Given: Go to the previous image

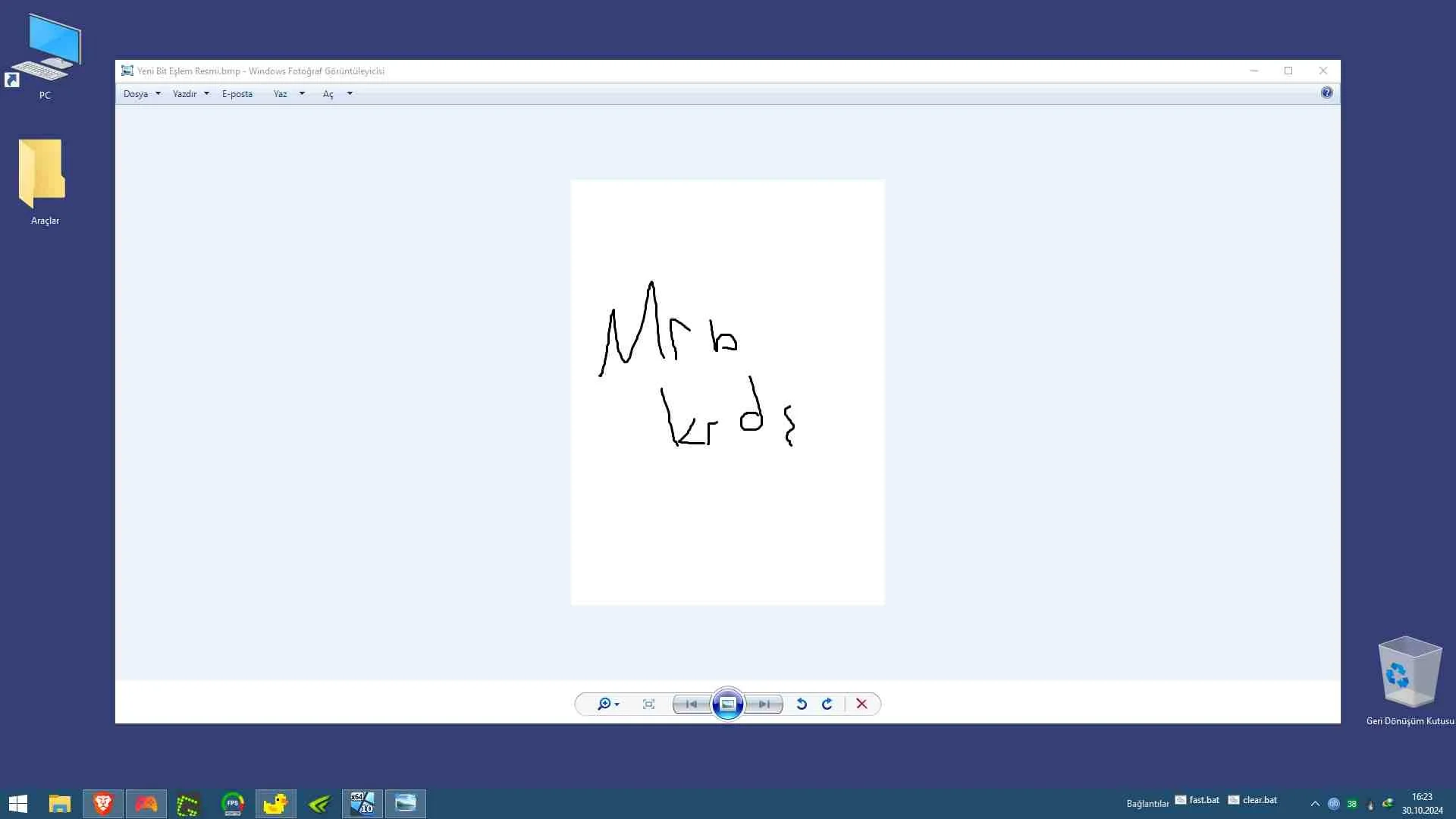Looking at the screenshot, I should click(x=692, y=704).
